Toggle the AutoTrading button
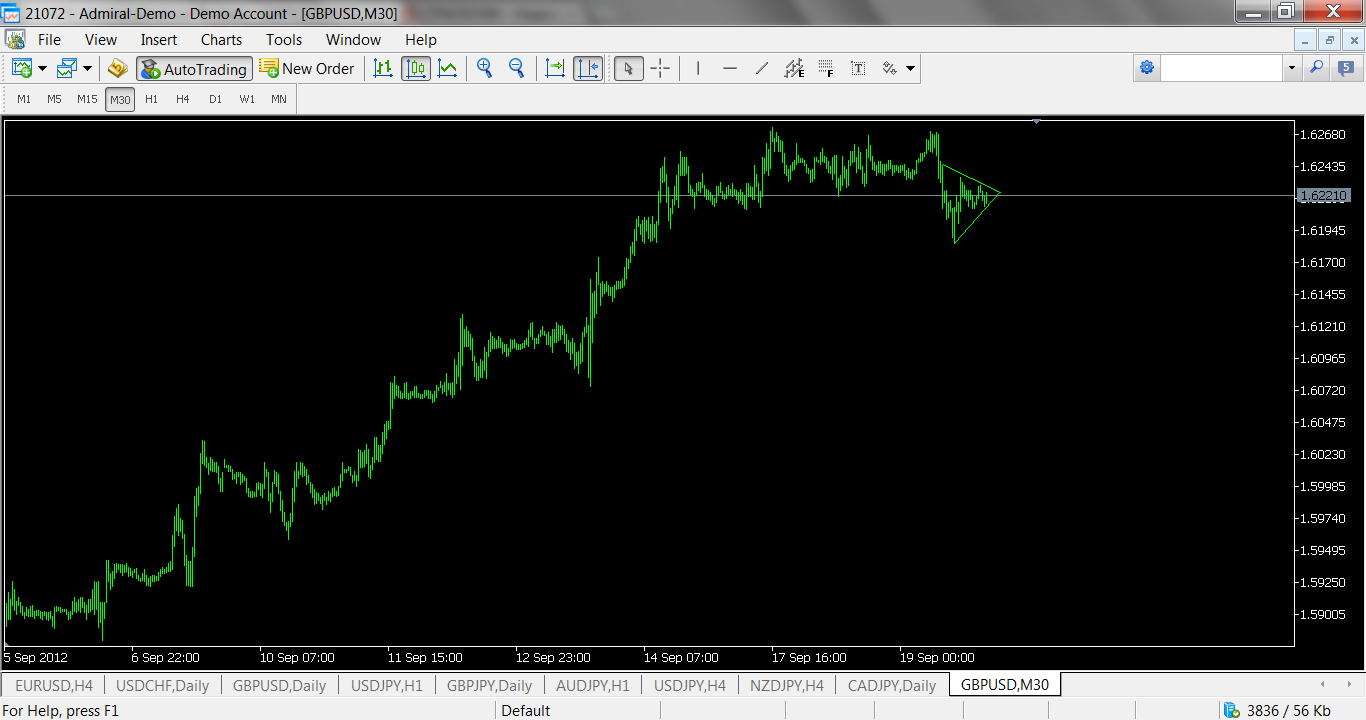Screen dimensions: 1366x720 tap(194, 69)
